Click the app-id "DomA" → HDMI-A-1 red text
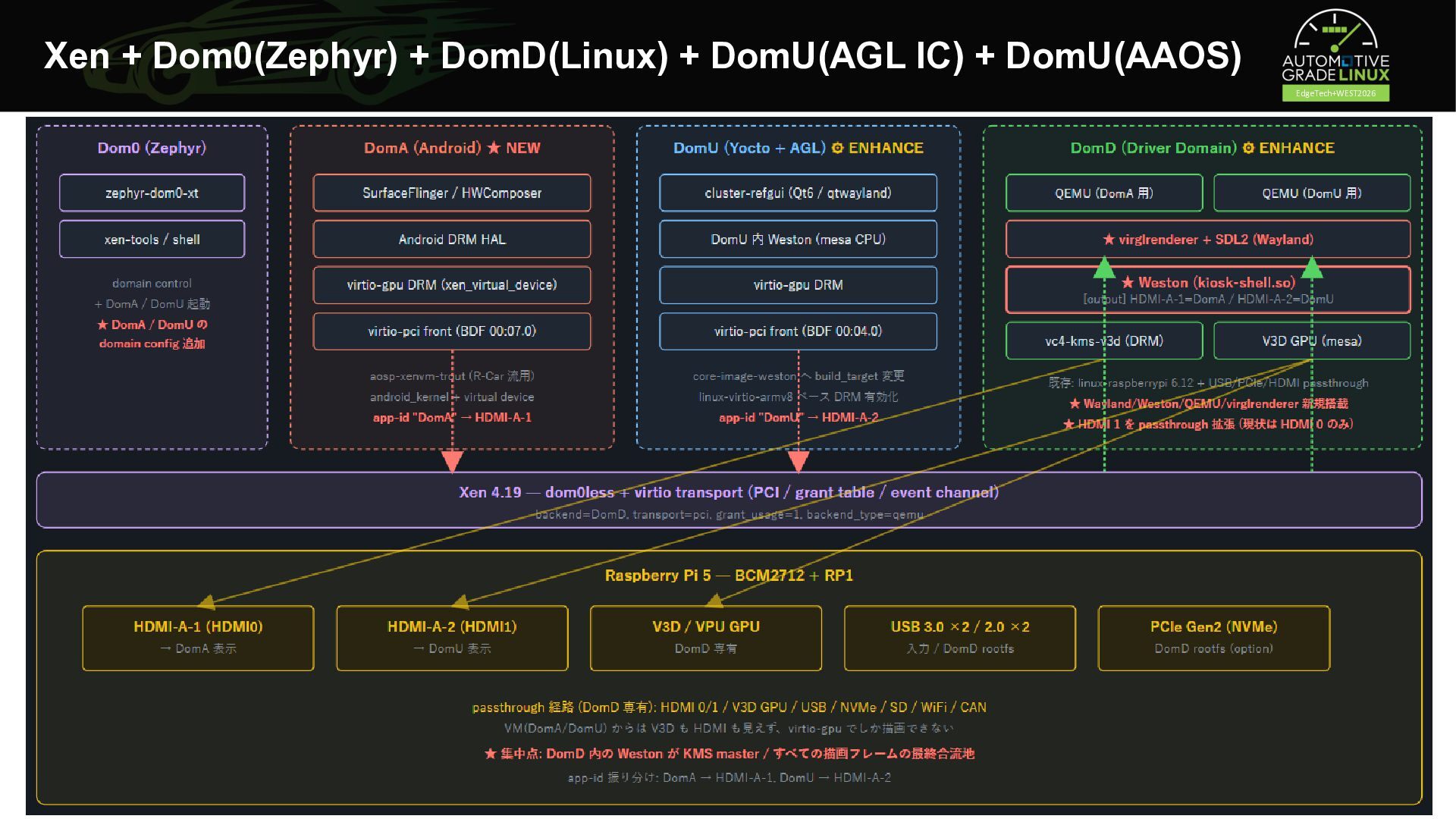 click(x=452, y=417)
